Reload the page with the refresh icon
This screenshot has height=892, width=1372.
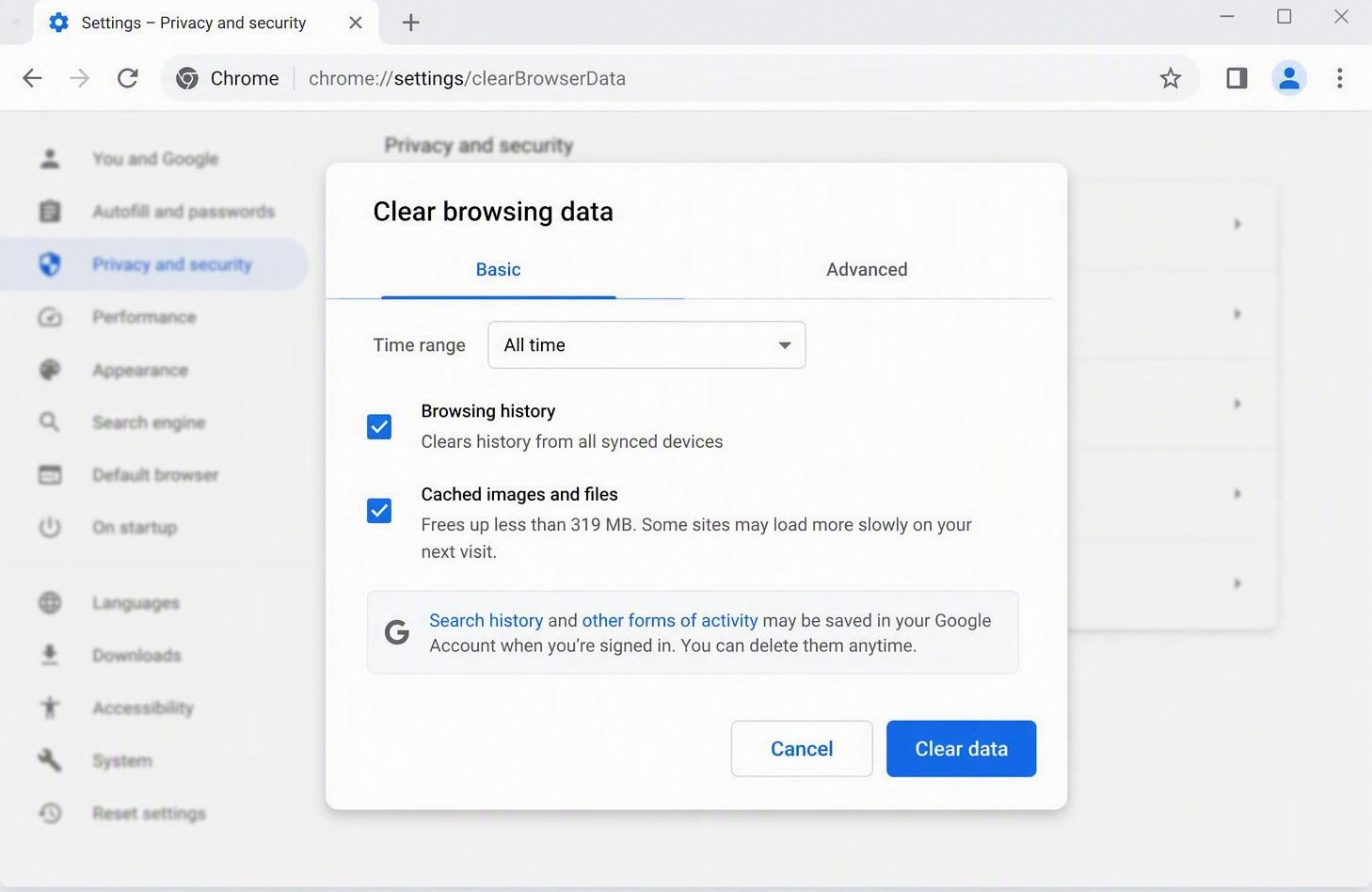[x=128, y=78]
